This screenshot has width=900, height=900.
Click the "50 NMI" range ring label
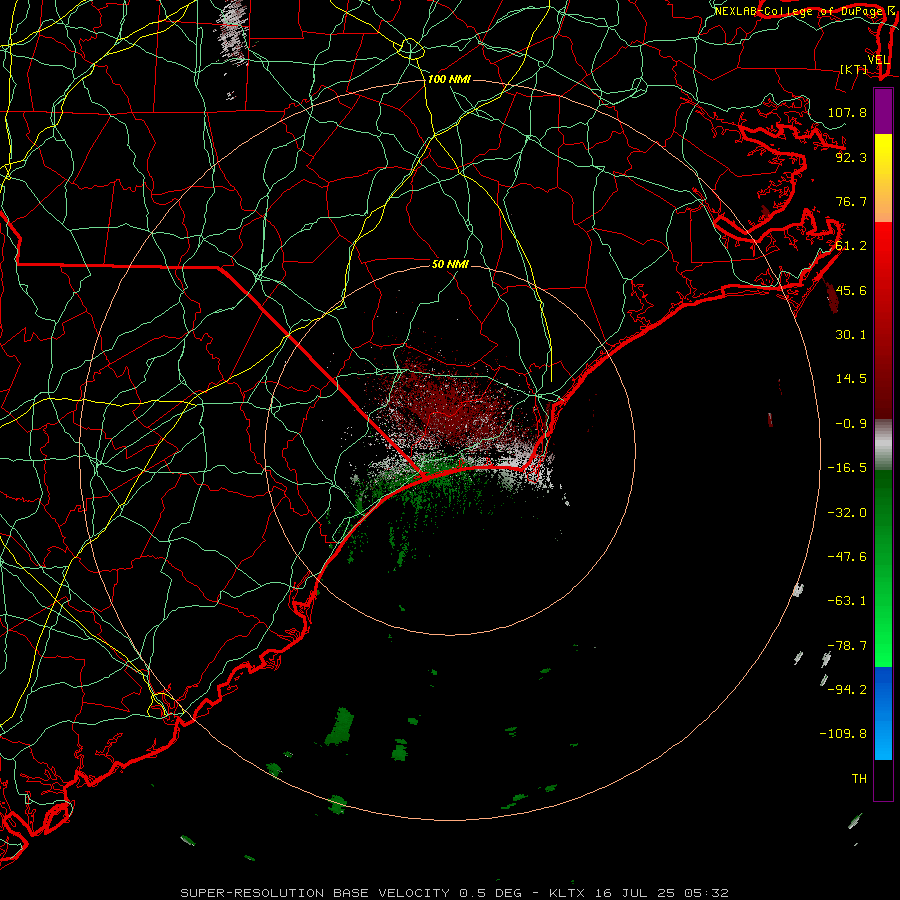tap(450, 264)
